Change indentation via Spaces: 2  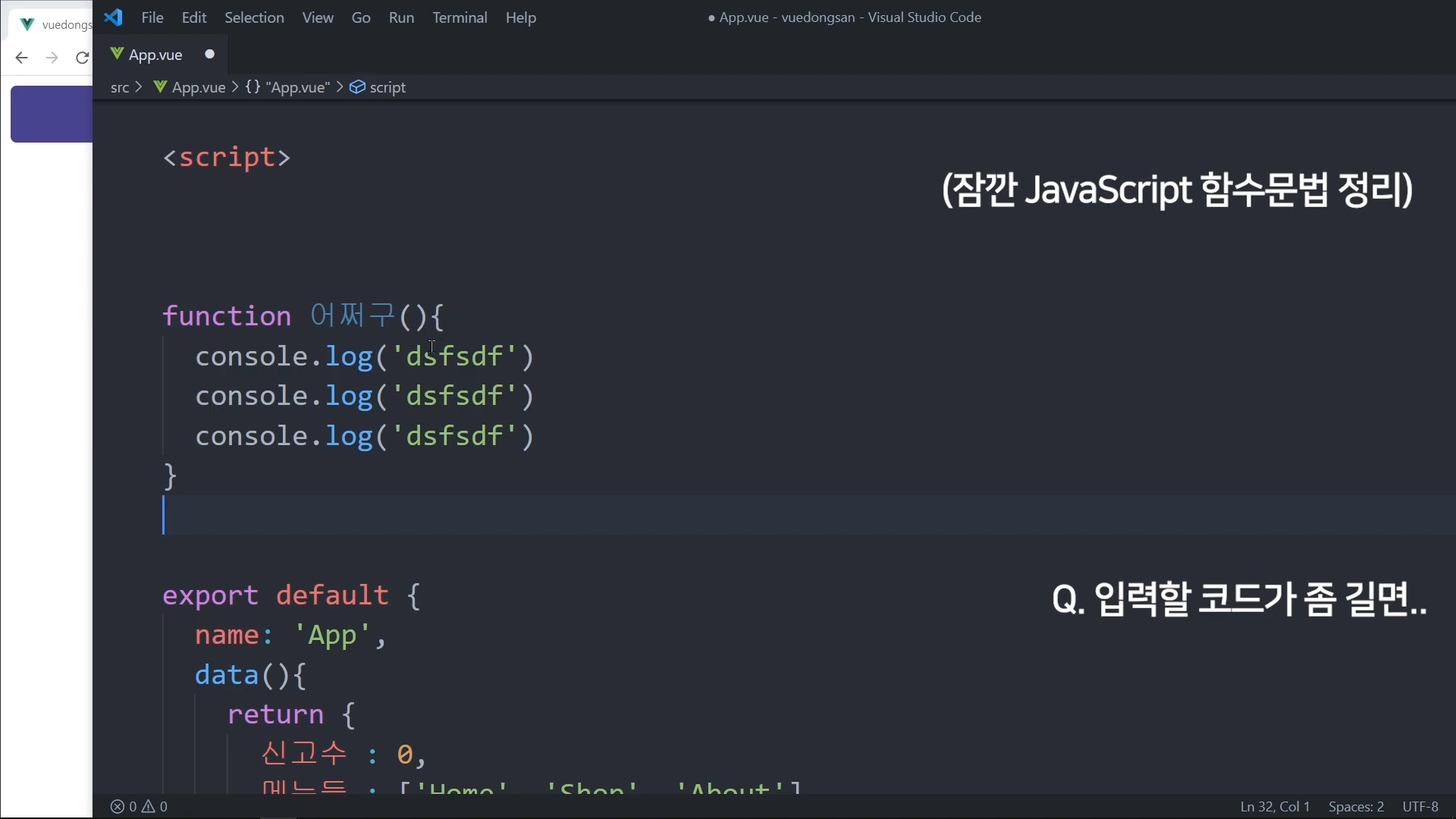1356,806
